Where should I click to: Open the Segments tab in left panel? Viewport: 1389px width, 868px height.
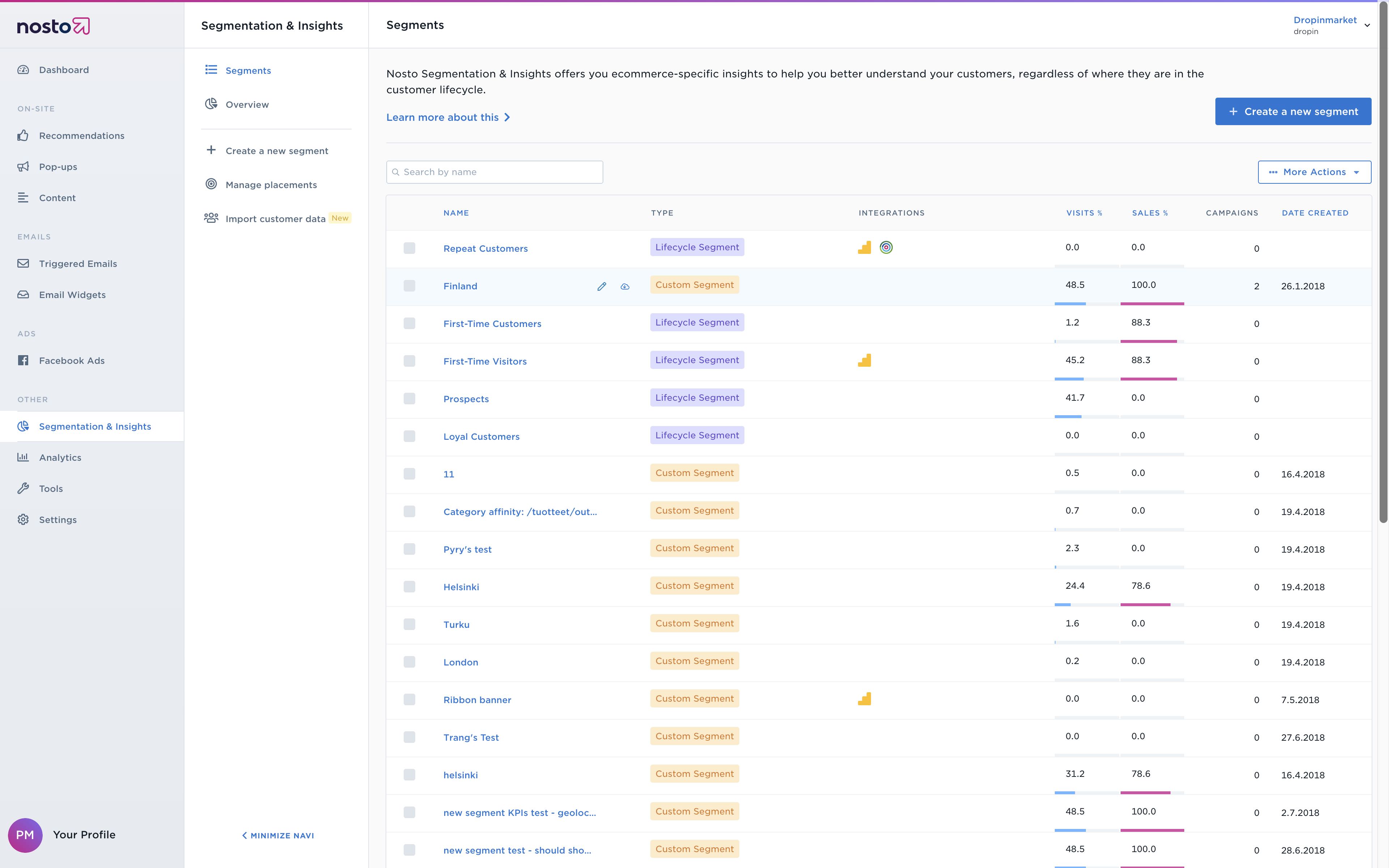coord(249,70)
